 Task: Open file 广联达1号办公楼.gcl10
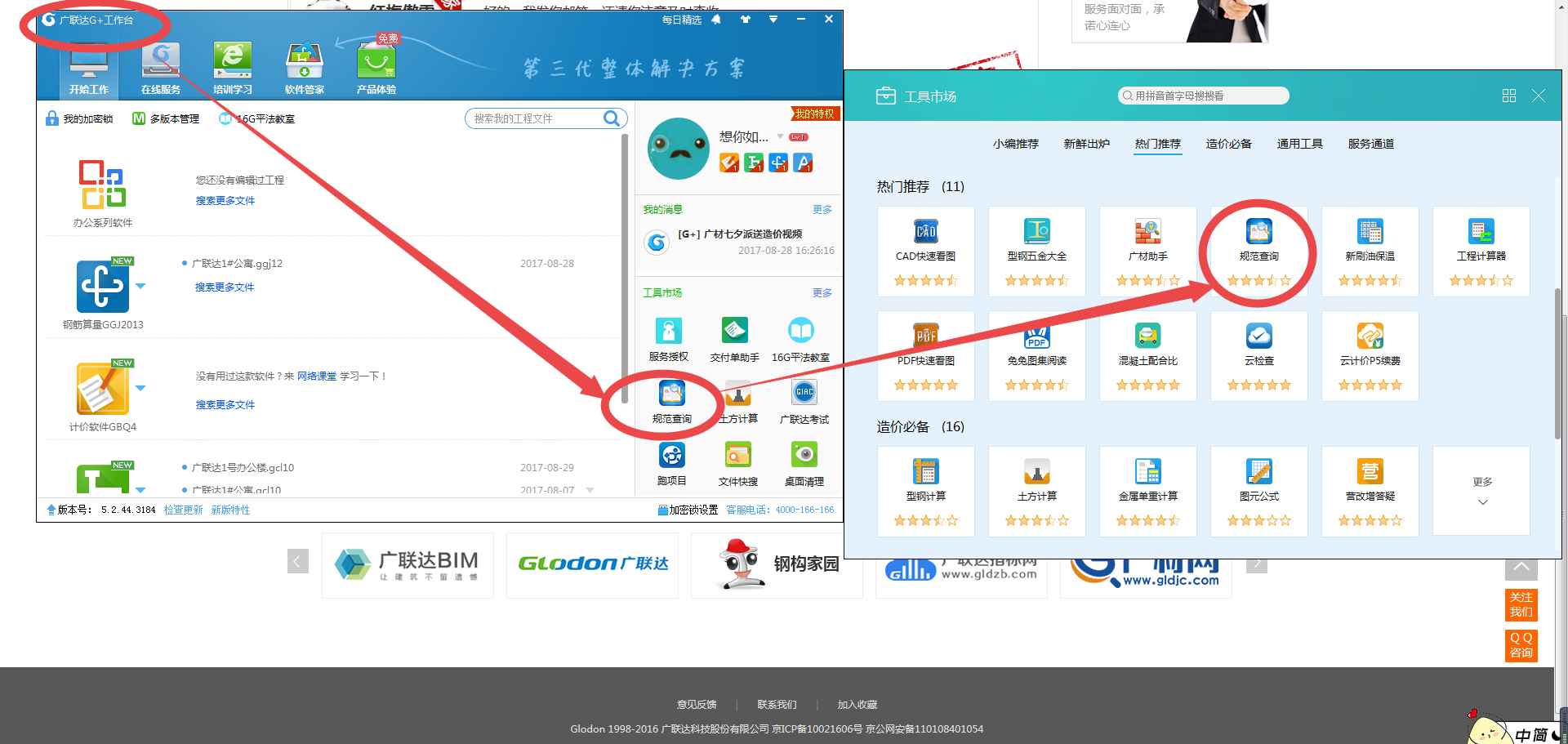coord(243,468)
